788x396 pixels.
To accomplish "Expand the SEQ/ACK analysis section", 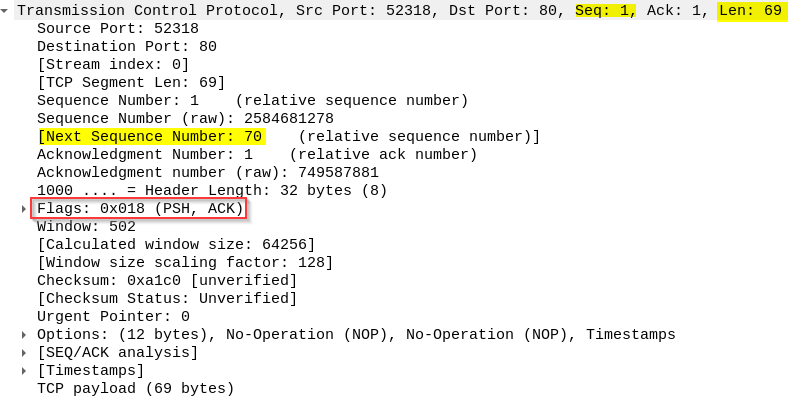I will [x=24, y=353].
